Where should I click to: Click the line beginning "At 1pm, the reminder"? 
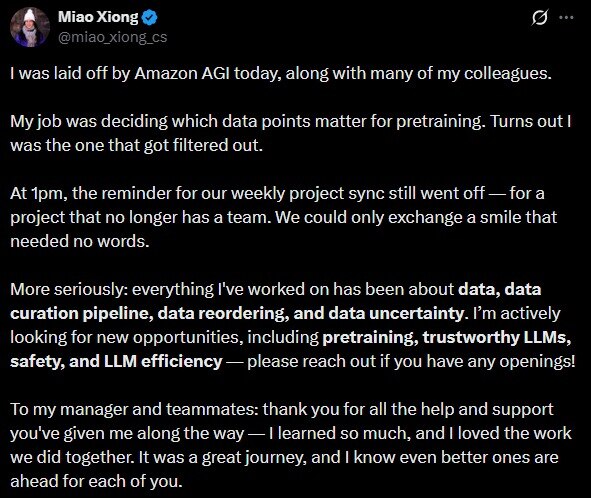point(277,193)
